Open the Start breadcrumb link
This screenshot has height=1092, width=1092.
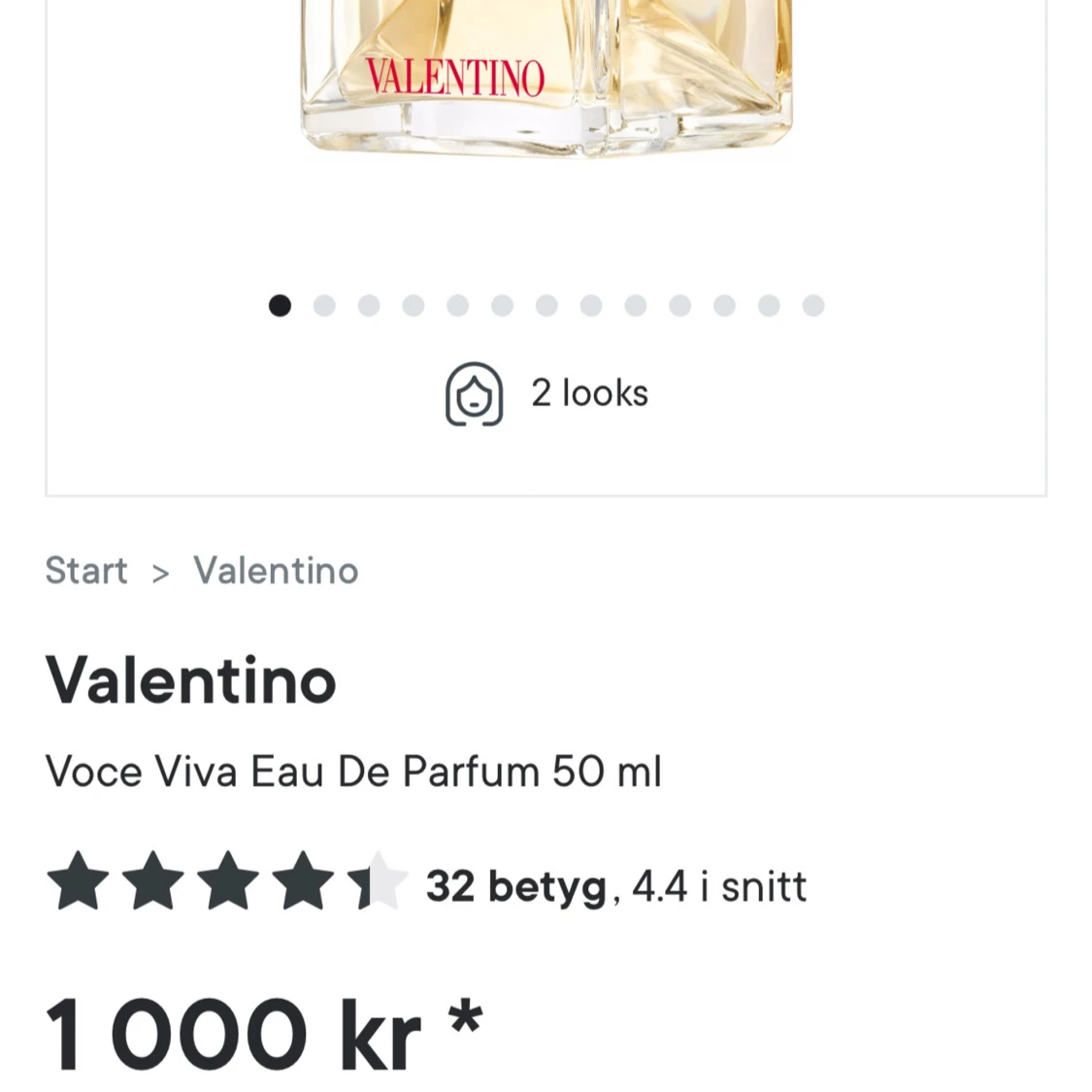pyautogui.click(x=86, y=571)
